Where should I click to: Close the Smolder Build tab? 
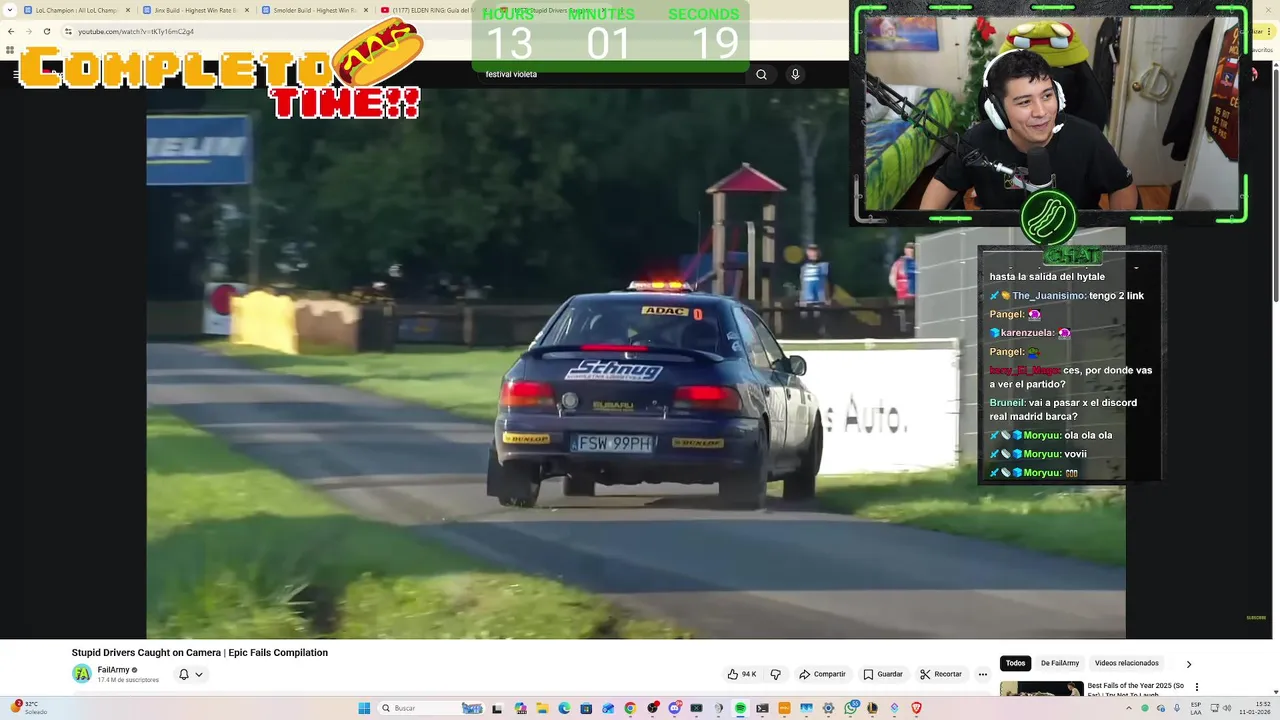coord(365,10)
